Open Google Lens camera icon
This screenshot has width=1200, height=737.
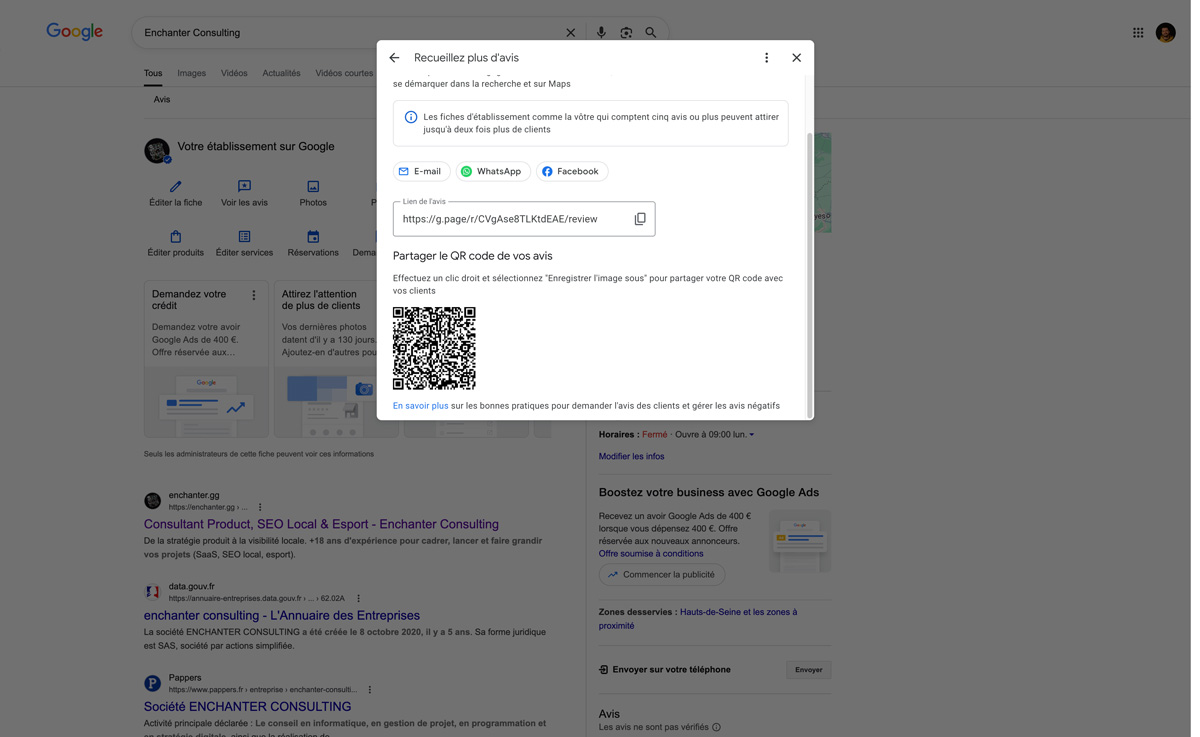pyautogui.click(x=626, y=32)
